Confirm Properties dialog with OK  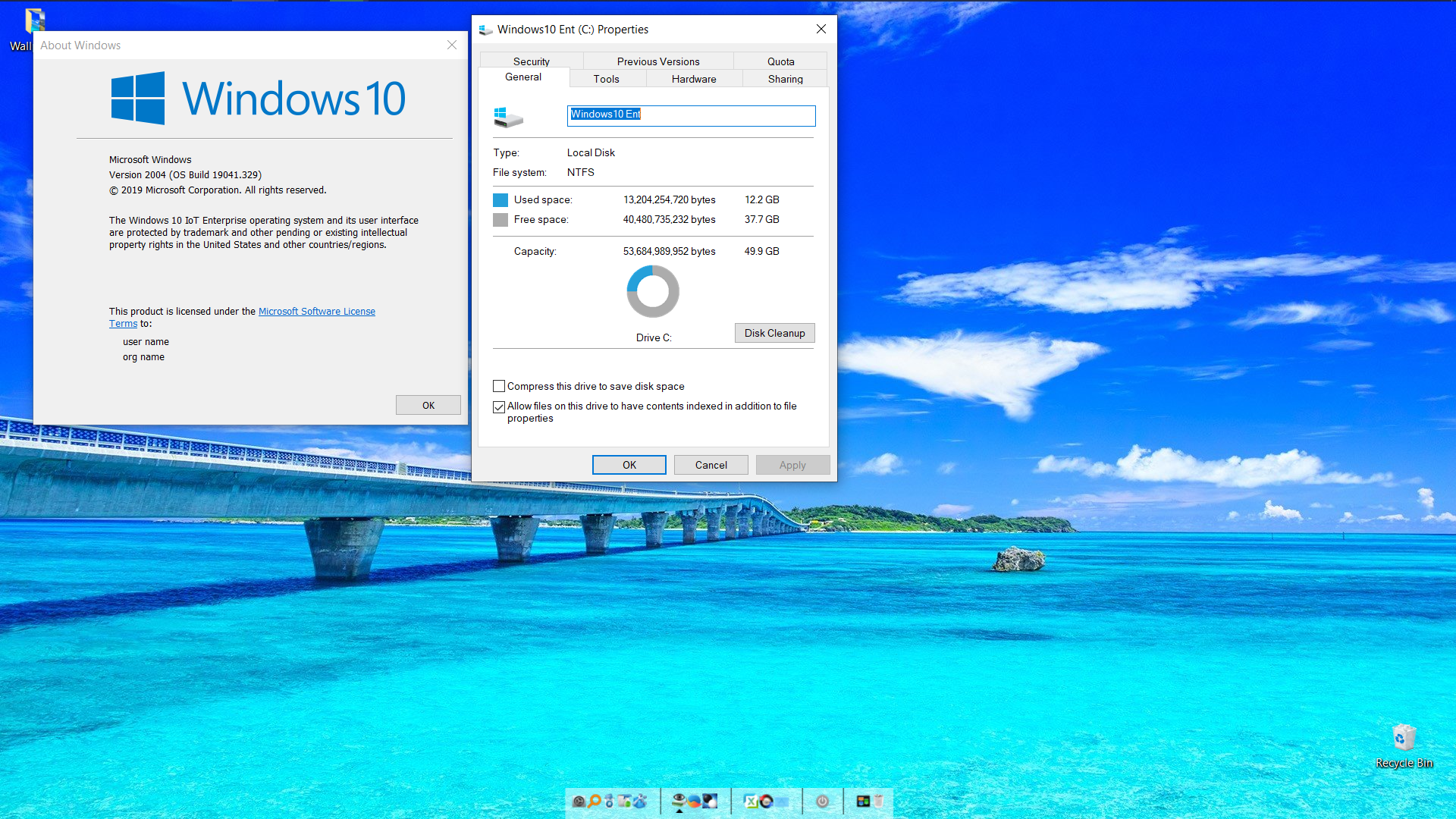coord(629,465)
